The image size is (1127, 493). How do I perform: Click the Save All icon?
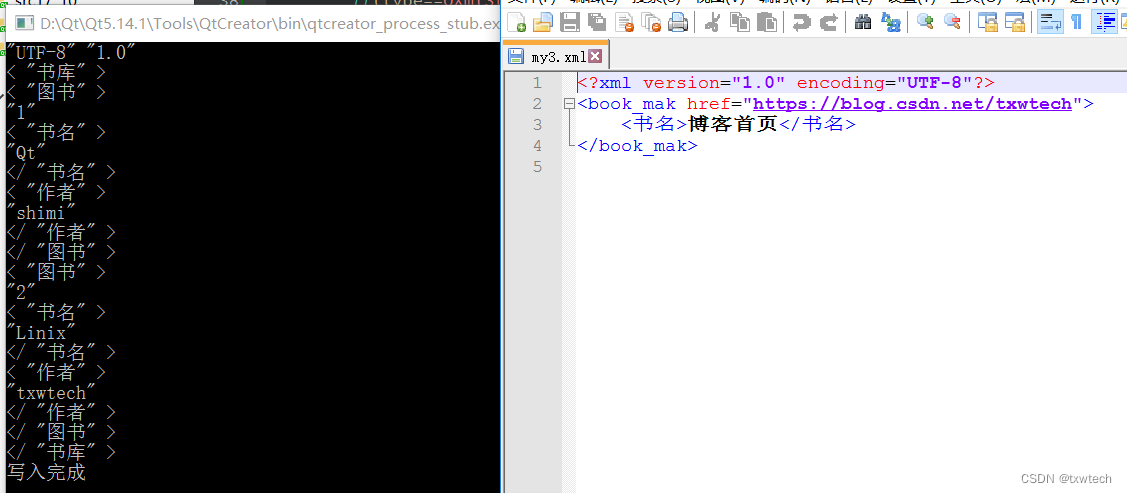tap(597, 22)
